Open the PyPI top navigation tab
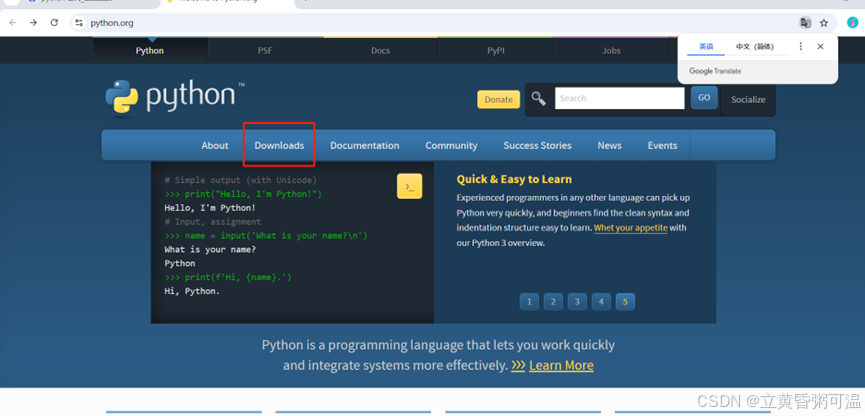Screen dimensions: 865x416 [496, 51]
